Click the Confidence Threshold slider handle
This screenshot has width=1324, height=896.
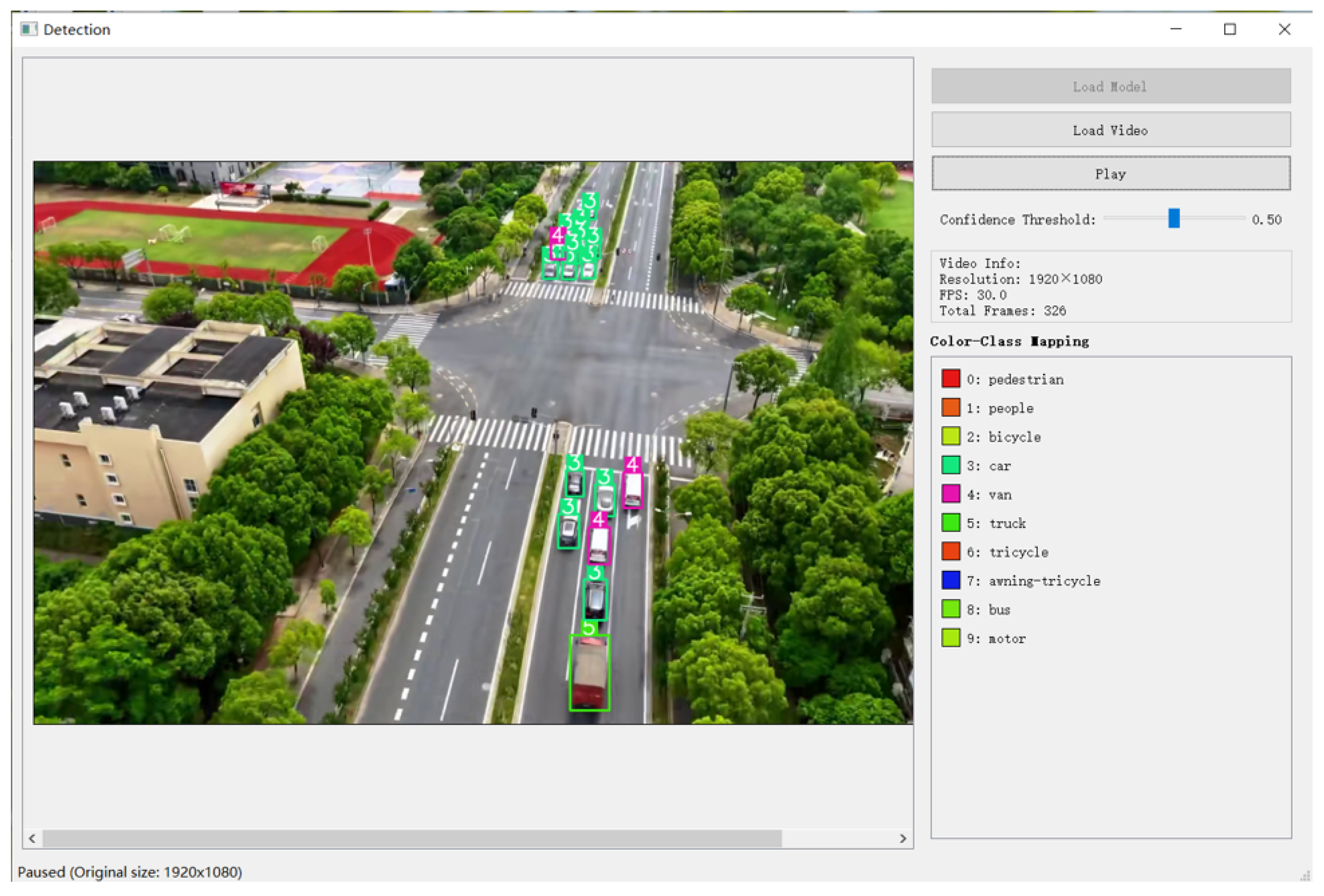(1173, 218)
